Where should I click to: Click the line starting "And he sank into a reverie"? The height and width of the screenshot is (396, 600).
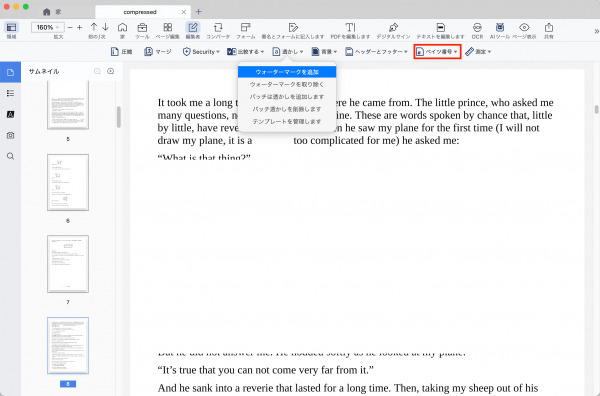348,388
